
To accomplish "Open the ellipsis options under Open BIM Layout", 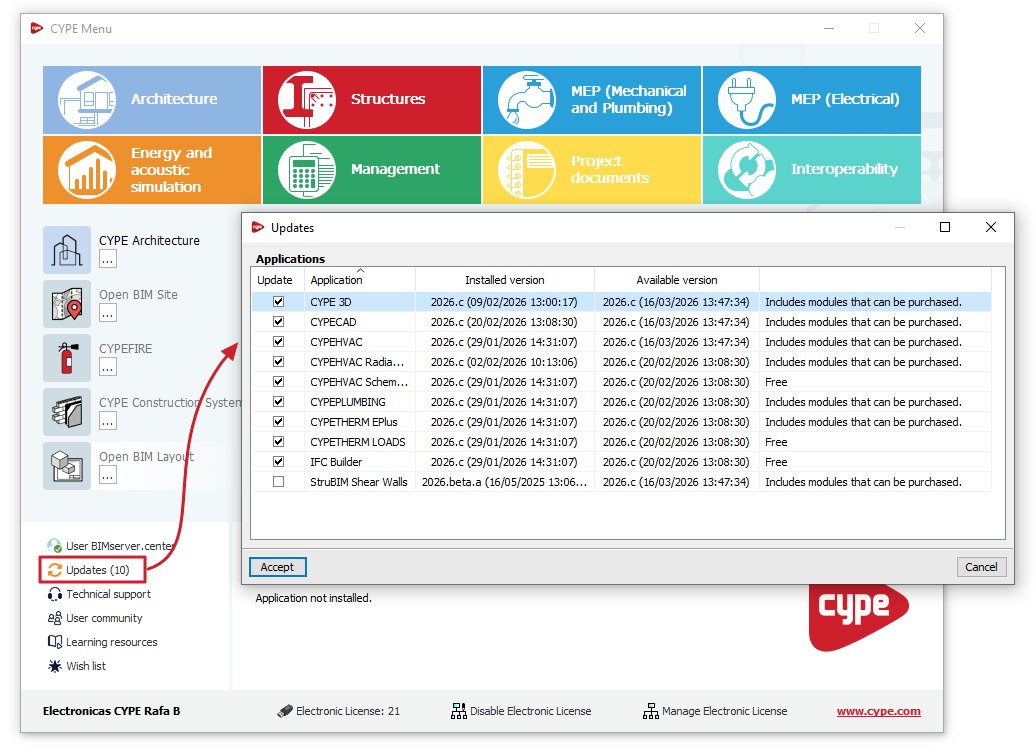I will tap(108, 476).
